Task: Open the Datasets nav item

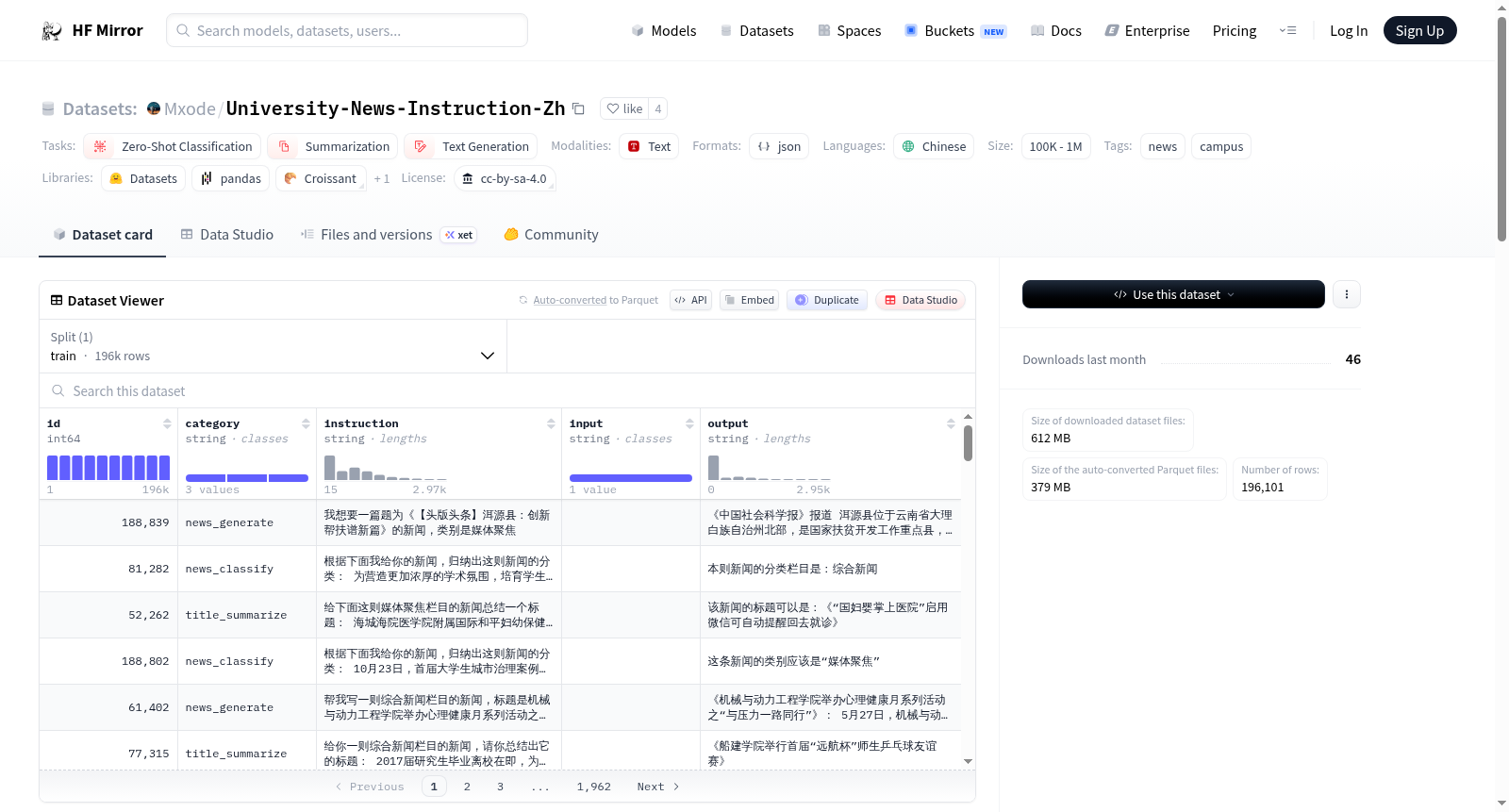Action: [x=756, y=31]
